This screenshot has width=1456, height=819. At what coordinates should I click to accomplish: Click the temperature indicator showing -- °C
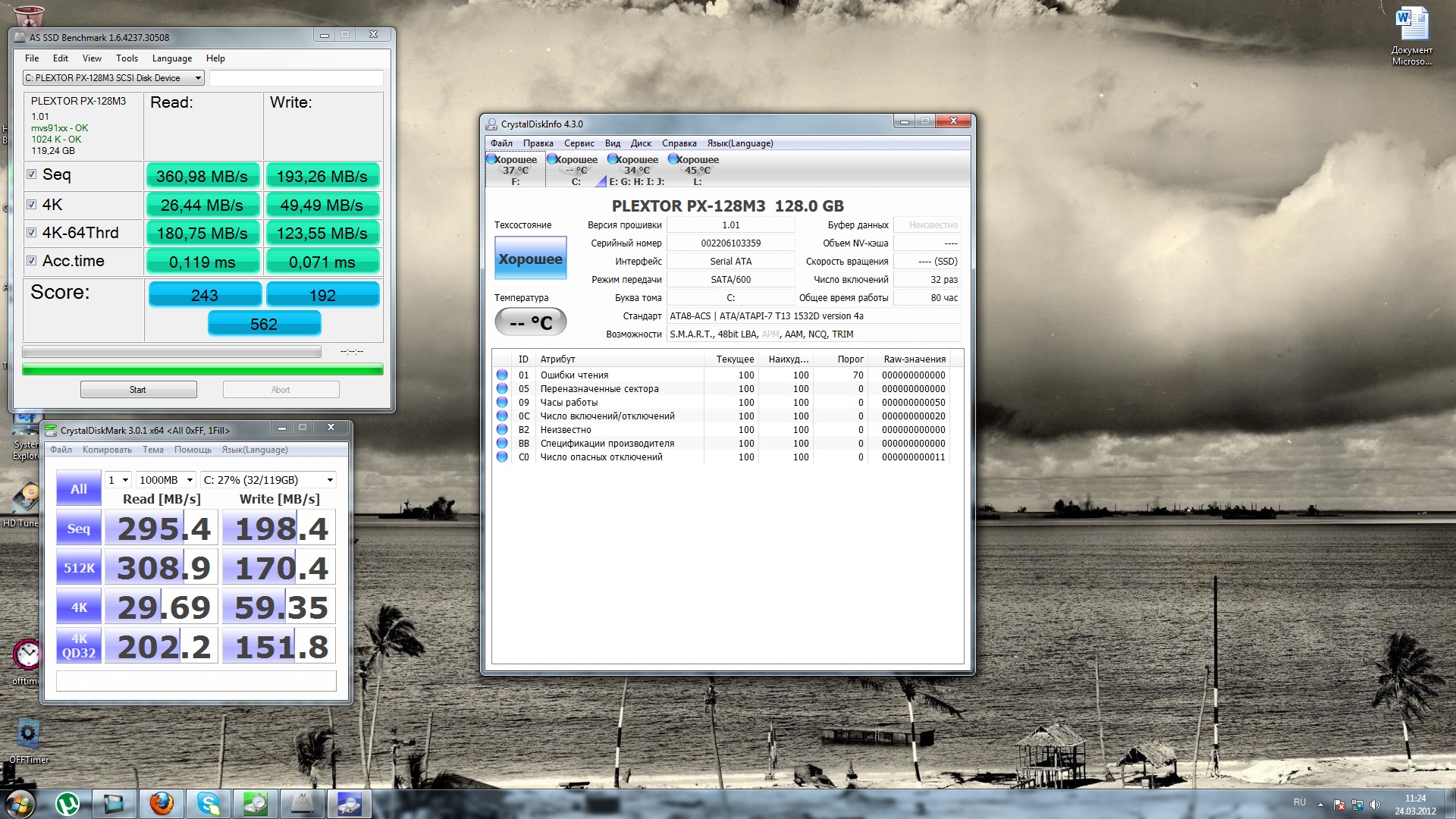[x=530, y=322]
